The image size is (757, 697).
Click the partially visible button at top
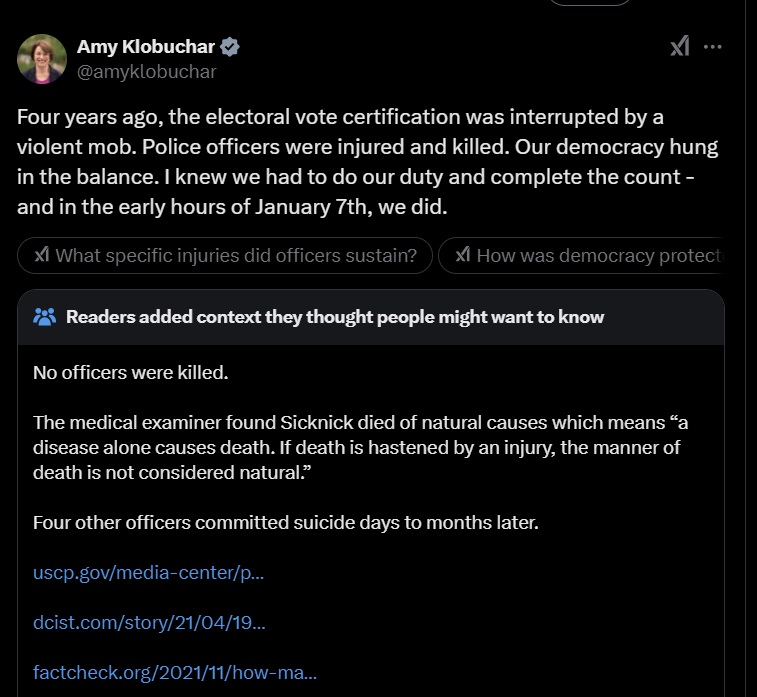(591, 3)
